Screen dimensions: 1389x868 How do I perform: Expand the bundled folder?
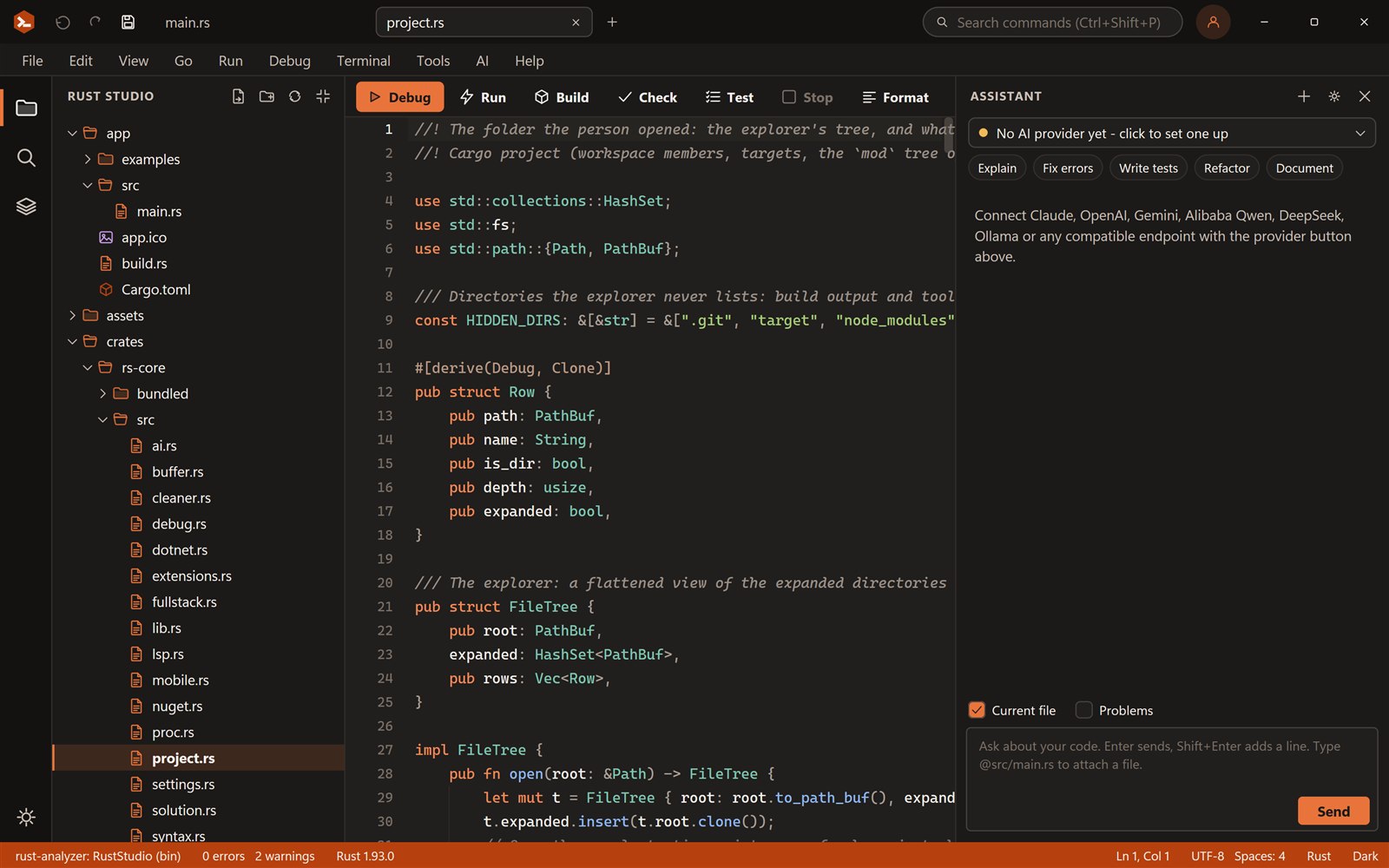tap(102, 393)
